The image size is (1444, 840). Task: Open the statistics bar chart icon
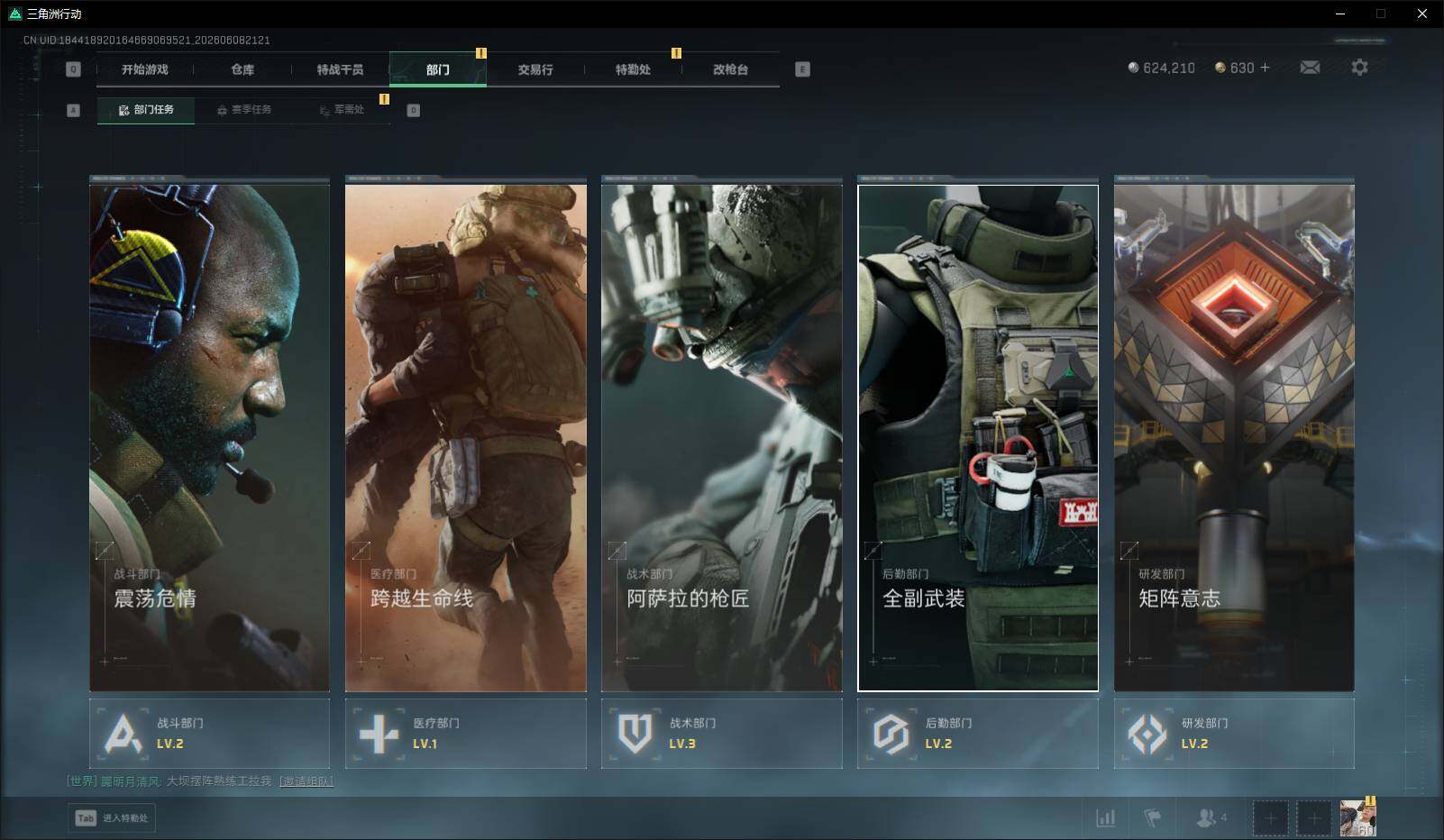pos(1105,818)
